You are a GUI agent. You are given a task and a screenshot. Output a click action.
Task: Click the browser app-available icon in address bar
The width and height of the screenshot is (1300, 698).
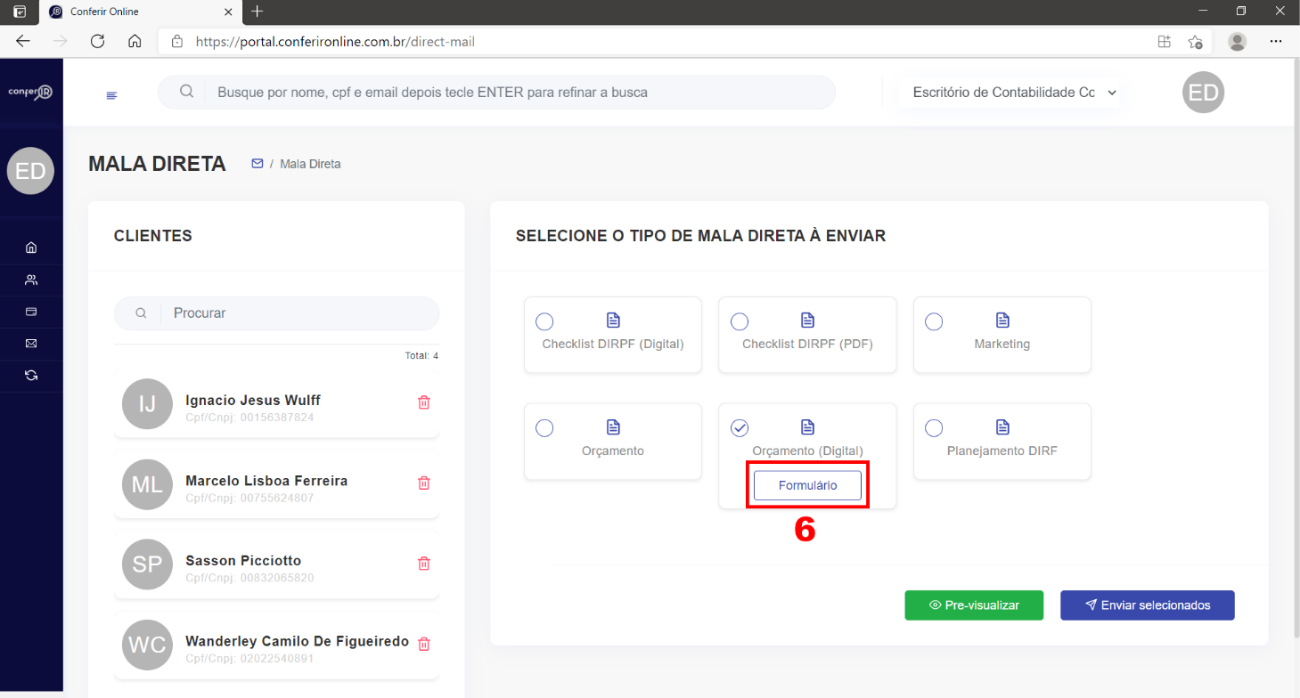[x=1164, y=41]
